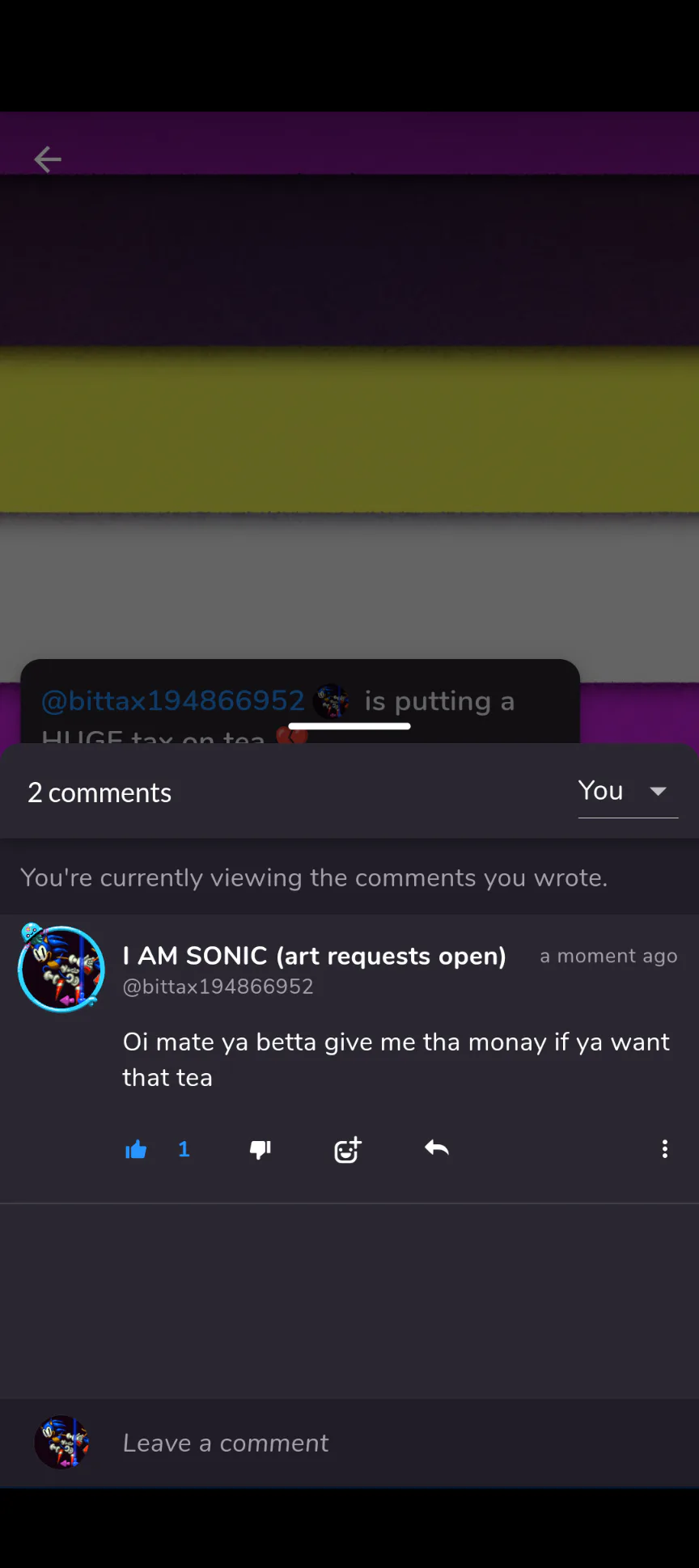This screenshot has width=699, height=1568.
Task: Reply to the comment with arrow icon
Action: click(x=437, y=1148)
